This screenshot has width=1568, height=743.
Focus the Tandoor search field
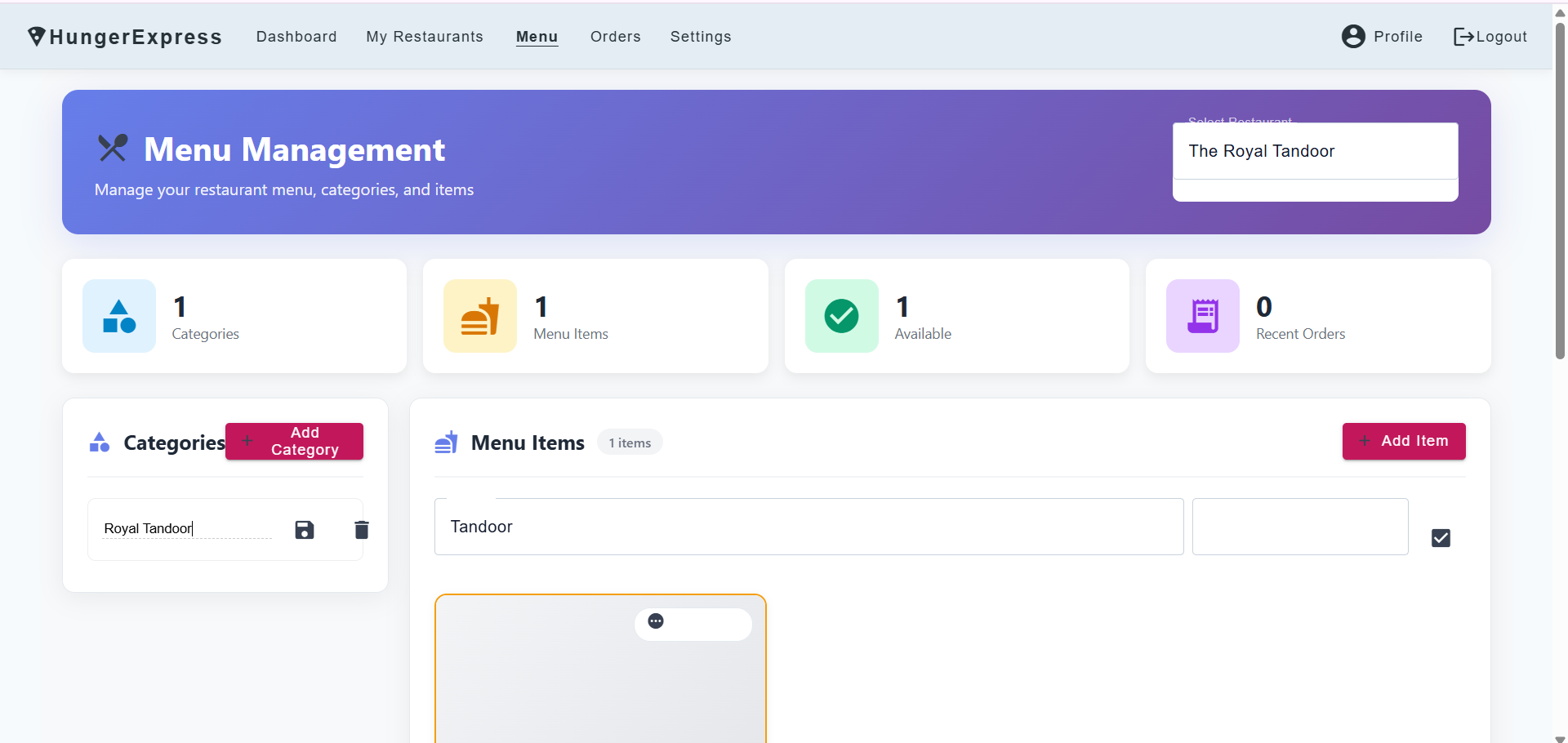(x=808, y=527)
